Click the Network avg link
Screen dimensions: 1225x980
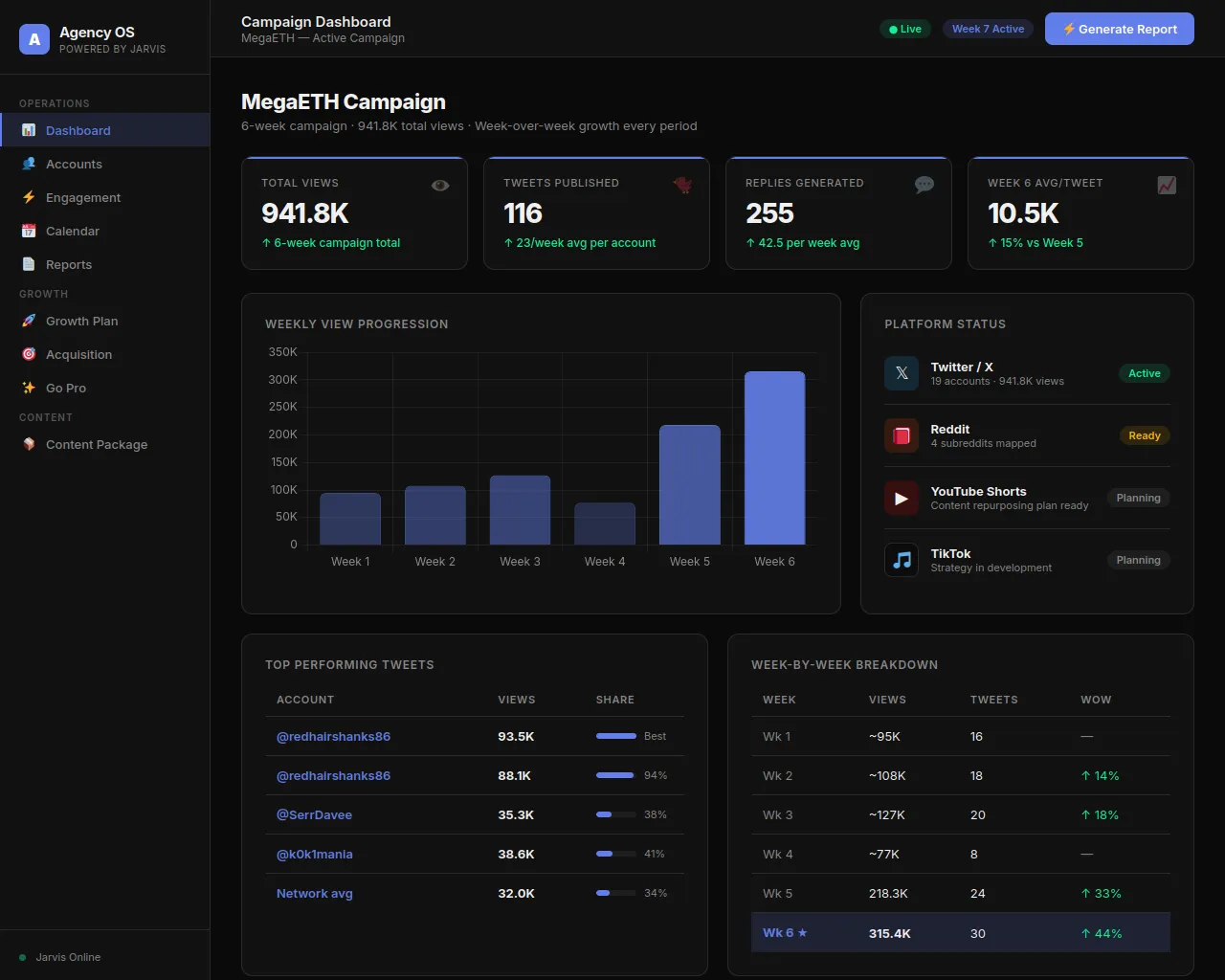click(x=315, y=893)
